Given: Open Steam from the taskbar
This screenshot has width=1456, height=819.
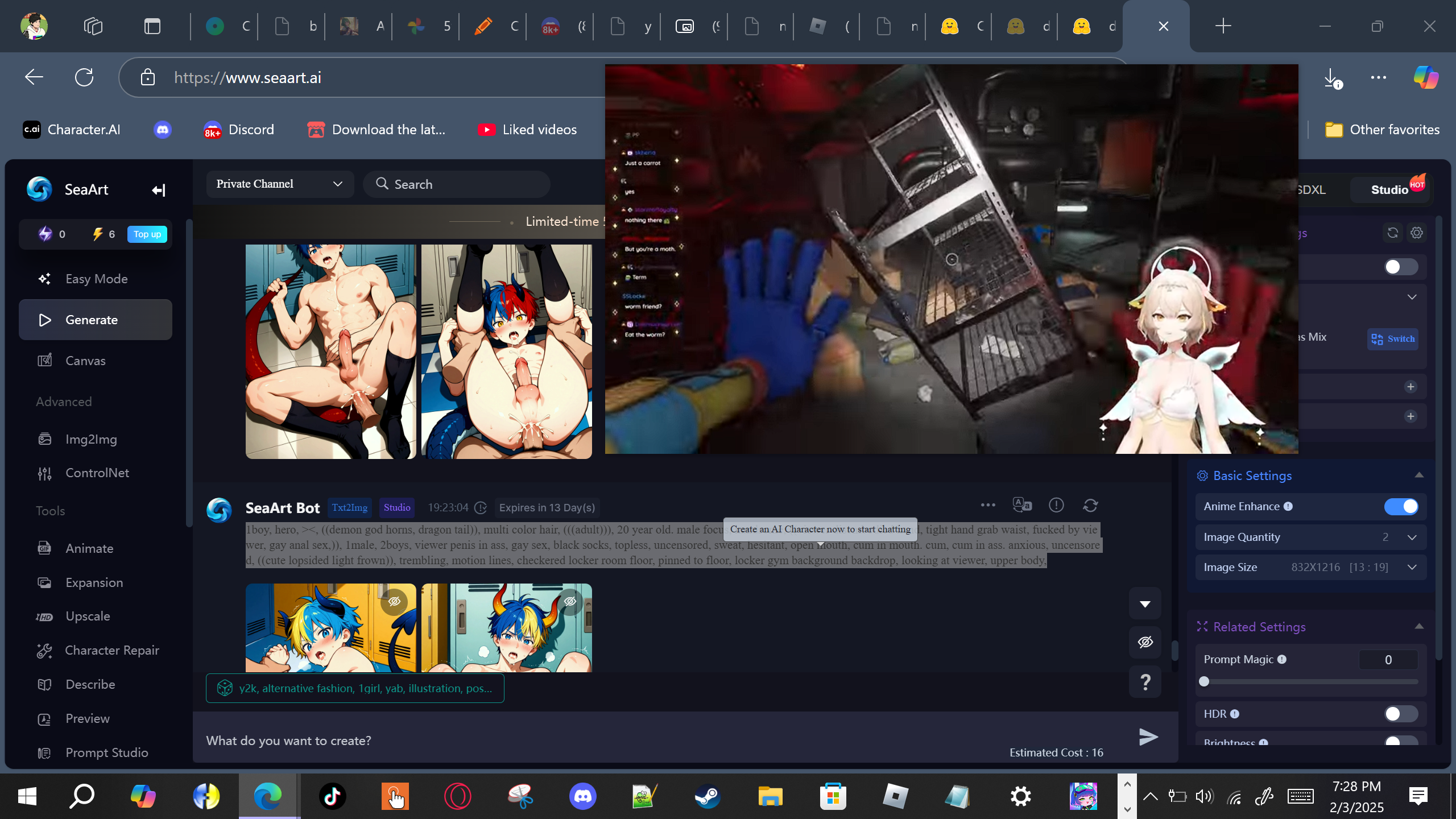Looking at the screenshot, I should pos(708,796).
